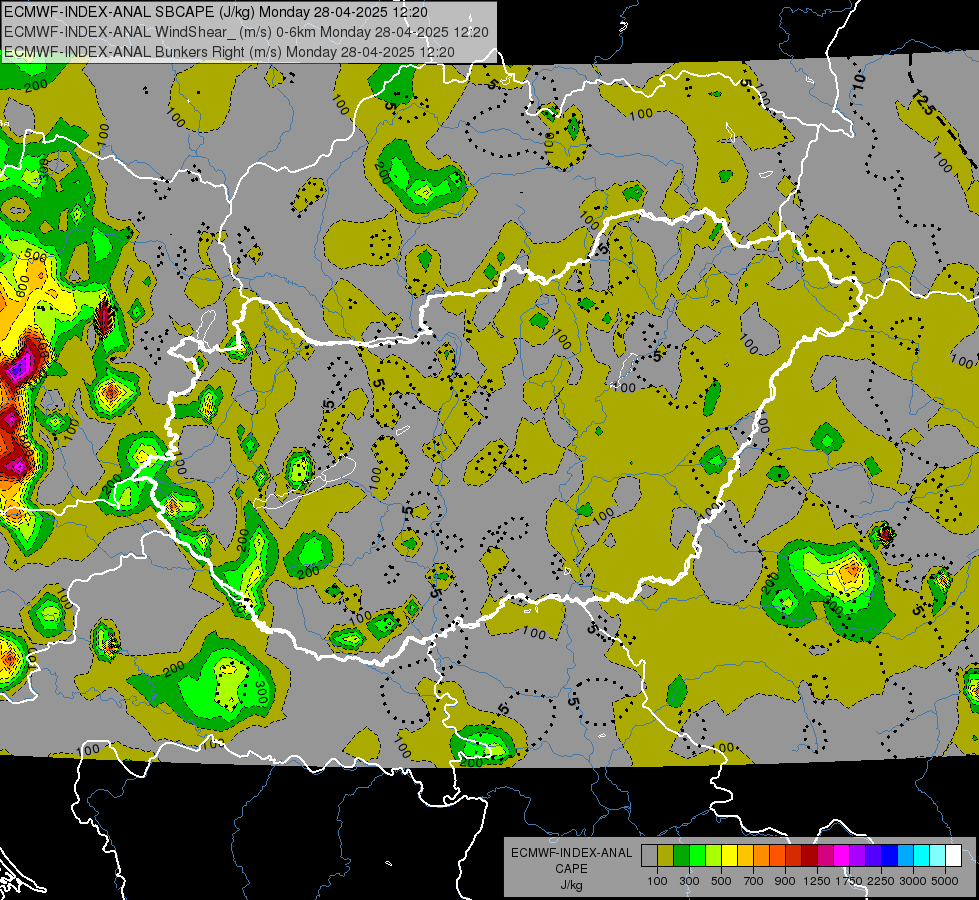Click the grey swatch in CAPE legend
979x900 pixels.
[x=649, y=855]
